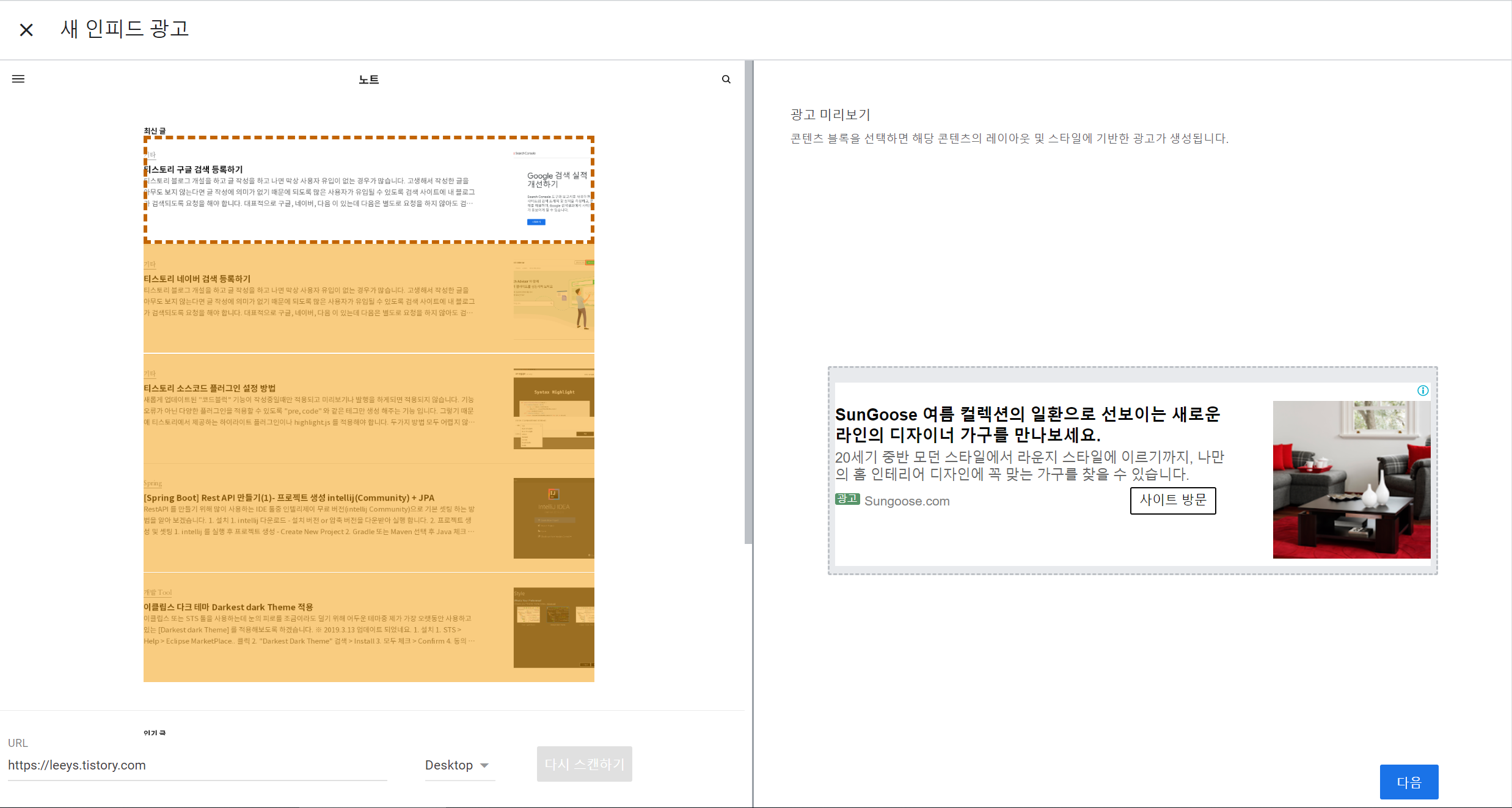The width and height of the screenshot is (1512, 808).
Task: Click the furniture image in ad preview
Action: (x=1351, y=480)
